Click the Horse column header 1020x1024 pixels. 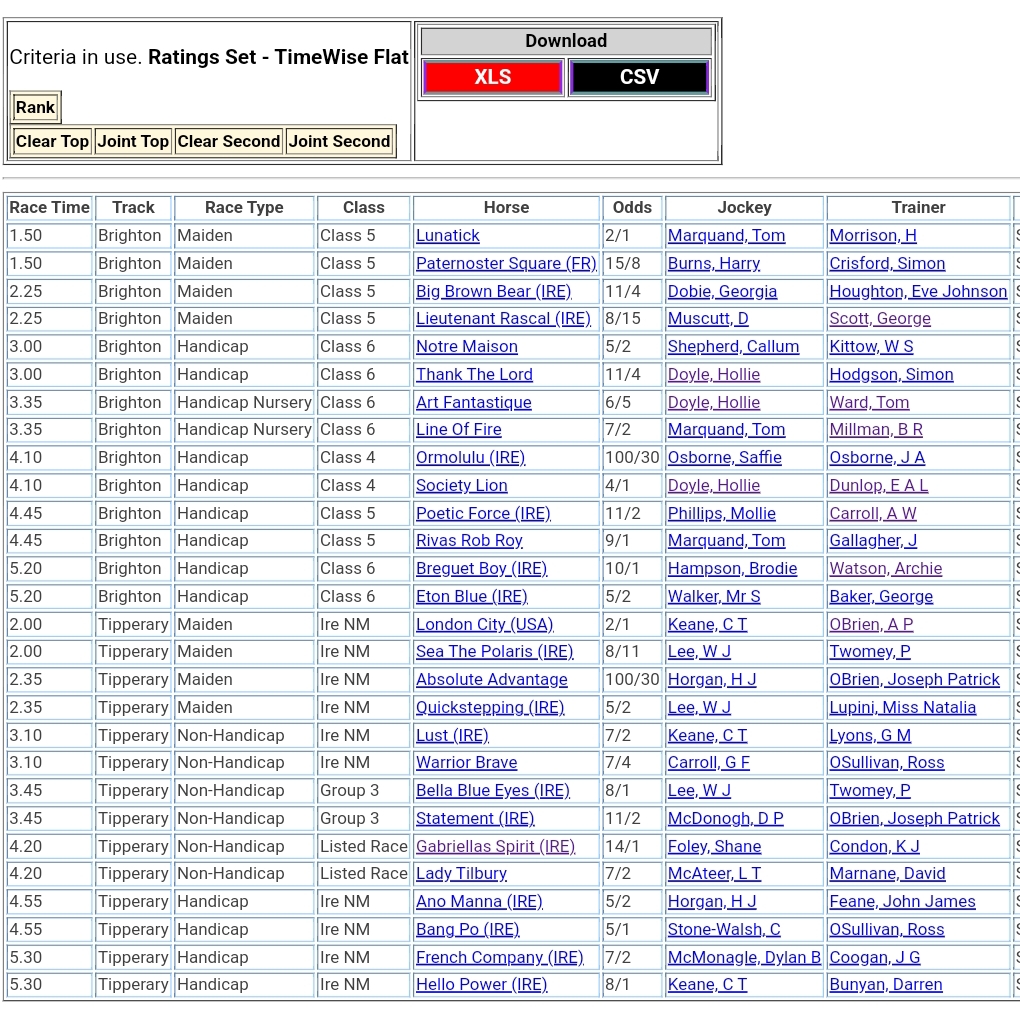506,208
